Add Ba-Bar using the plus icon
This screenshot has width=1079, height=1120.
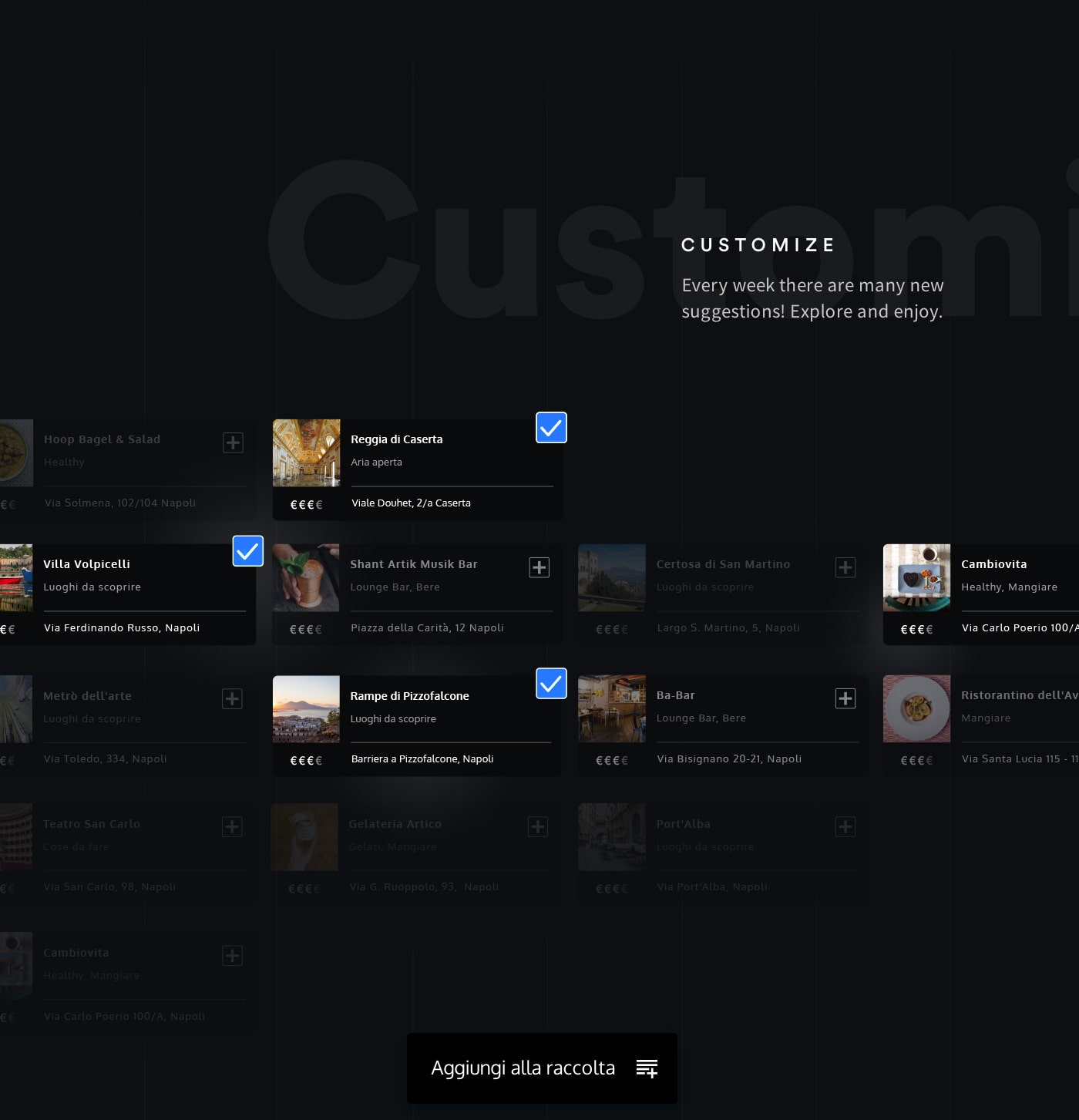click(x=845, y=698)
